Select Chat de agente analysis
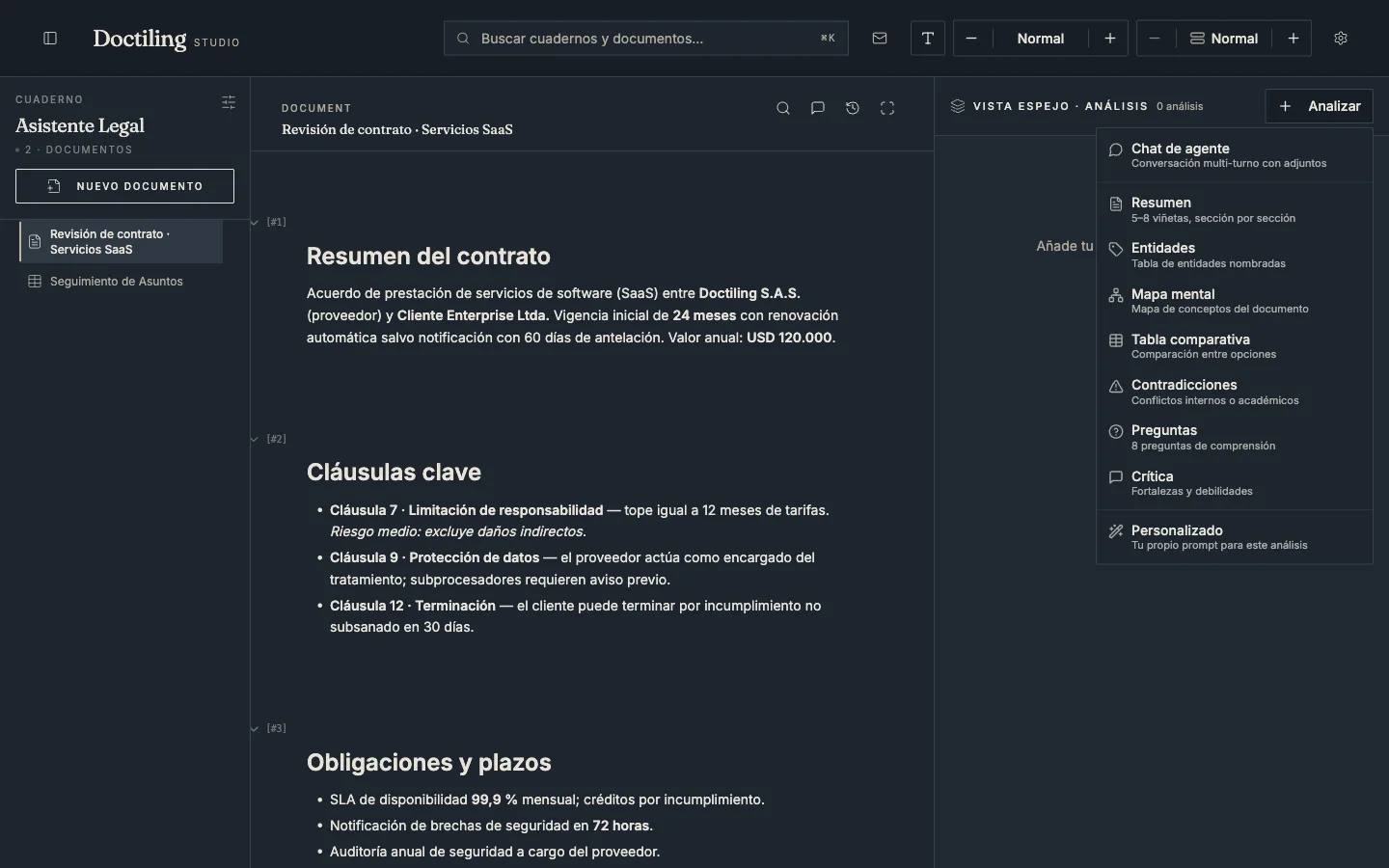Image resolution: width=1389 pixels, height=868 pixels. tap(1235, 155)
